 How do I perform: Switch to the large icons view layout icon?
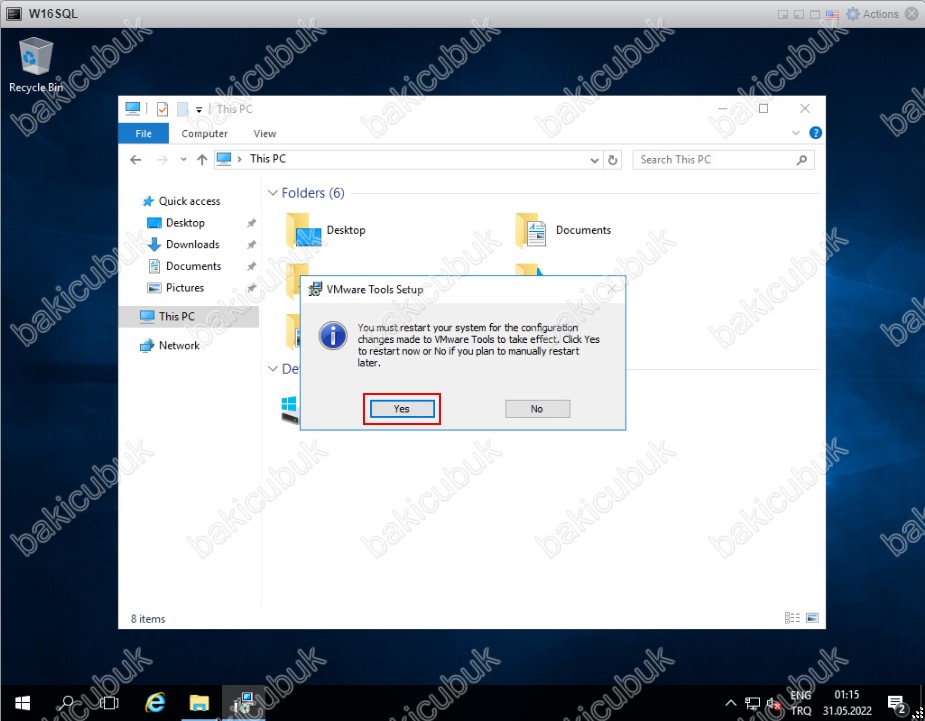[x=812, y=618]
